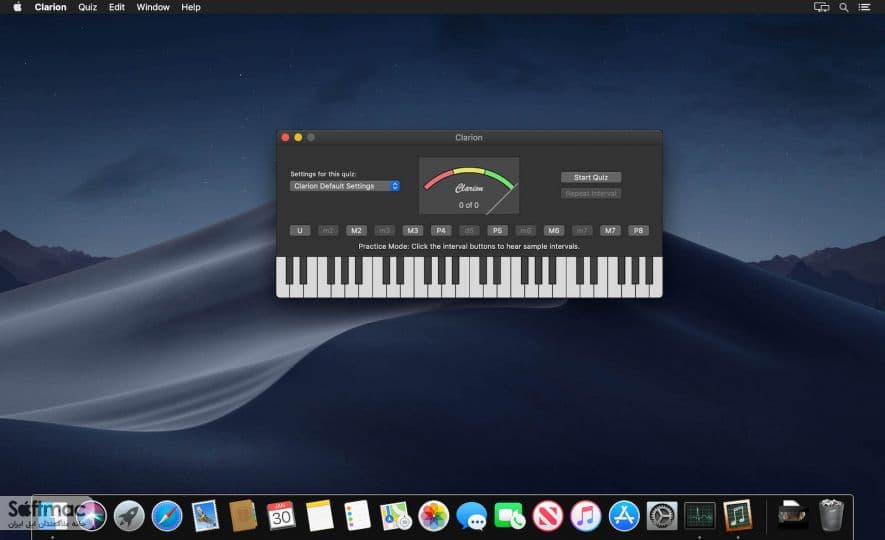This screenshot has height=540, width=885.
Task: Toggle the M3 interval button
Action: 413,230
